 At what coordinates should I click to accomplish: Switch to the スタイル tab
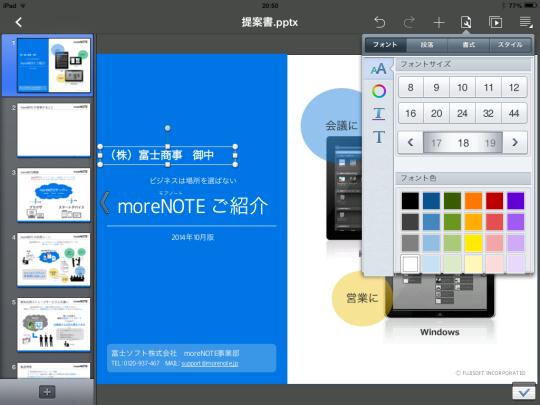(510, 45)
